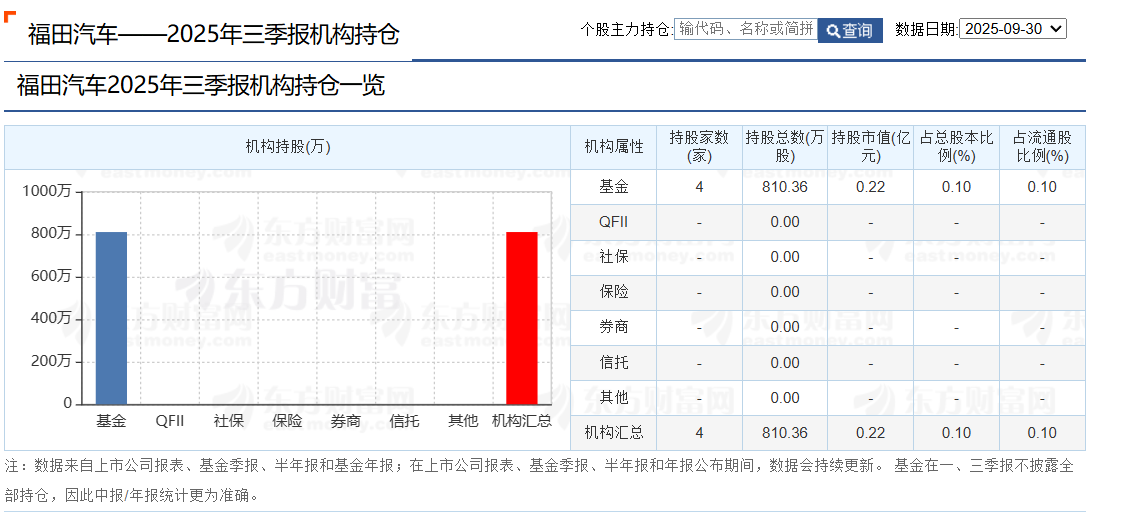The image size is (1124, 515).
Task: Click 占流通股比例 0.10 in the 机构汇总 row
Action: [1042, 433]
